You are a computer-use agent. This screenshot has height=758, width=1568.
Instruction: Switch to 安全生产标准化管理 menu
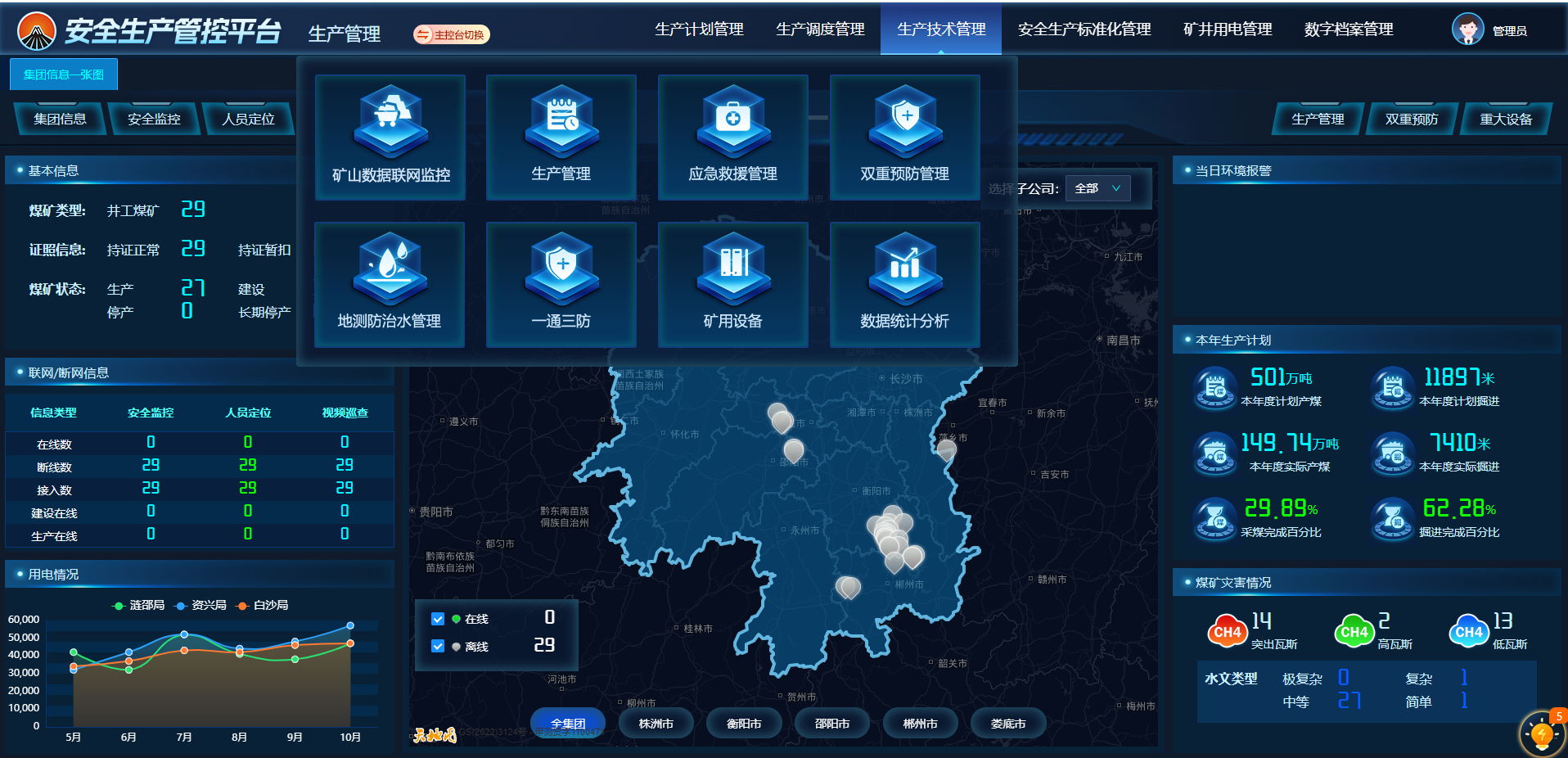1084,29
